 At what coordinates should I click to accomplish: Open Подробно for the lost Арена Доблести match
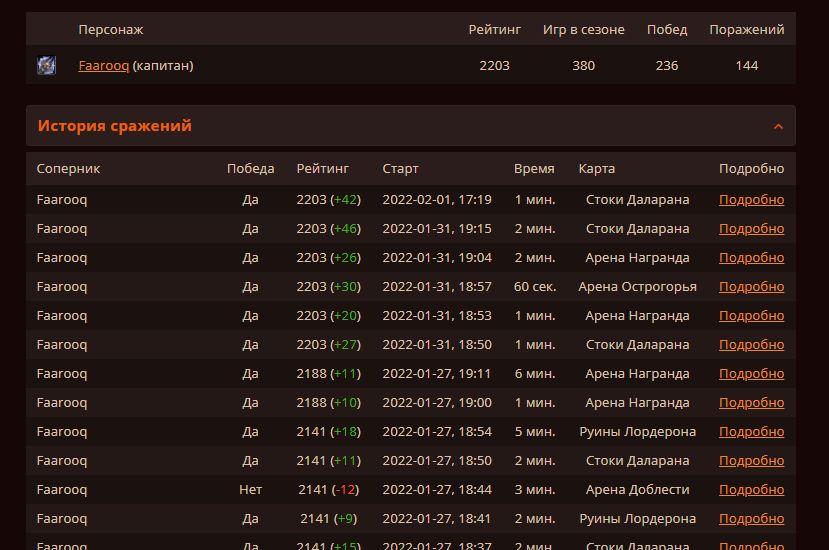click(751, 490)
